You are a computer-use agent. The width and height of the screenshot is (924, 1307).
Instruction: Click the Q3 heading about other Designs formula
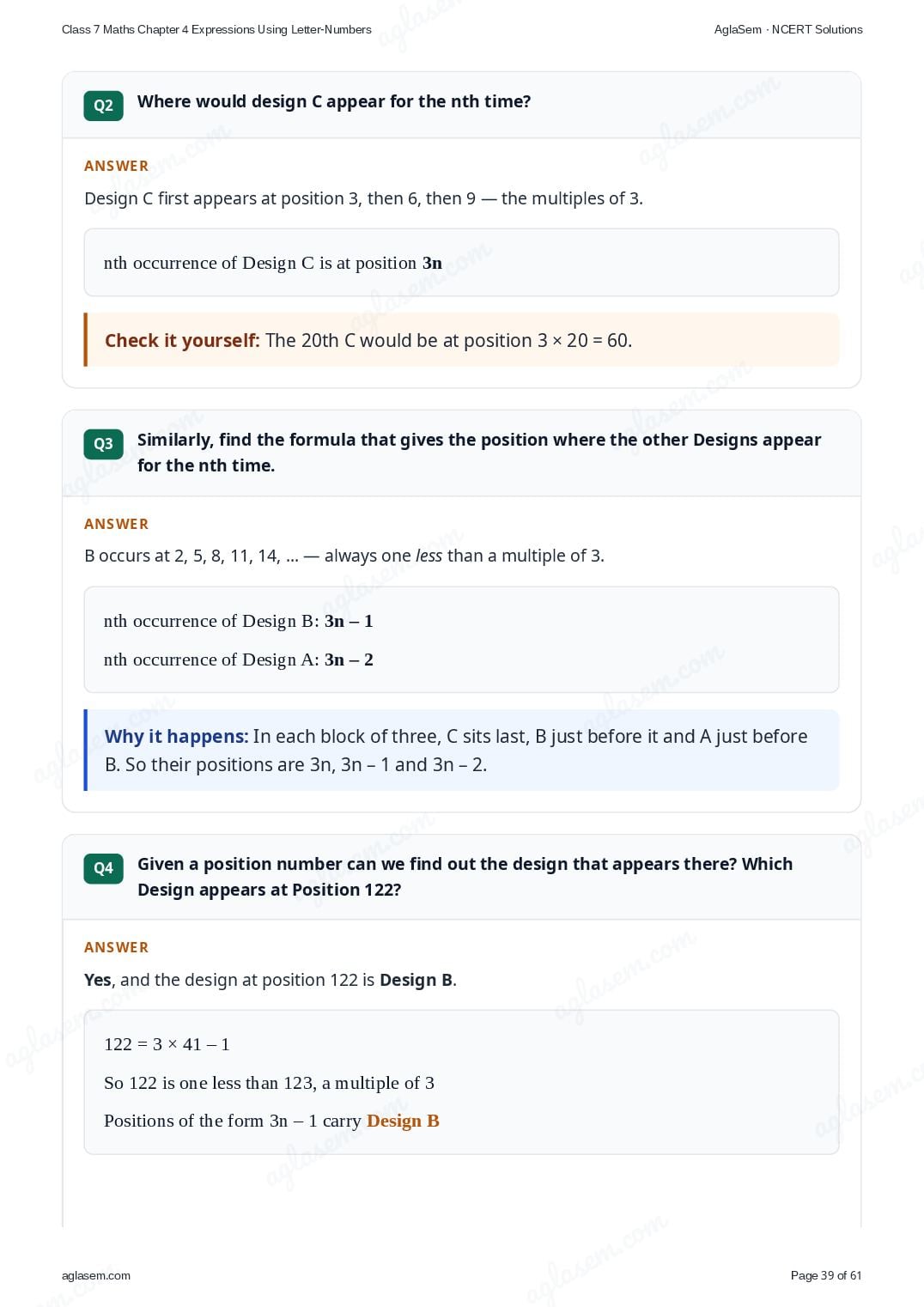[479, 453]
